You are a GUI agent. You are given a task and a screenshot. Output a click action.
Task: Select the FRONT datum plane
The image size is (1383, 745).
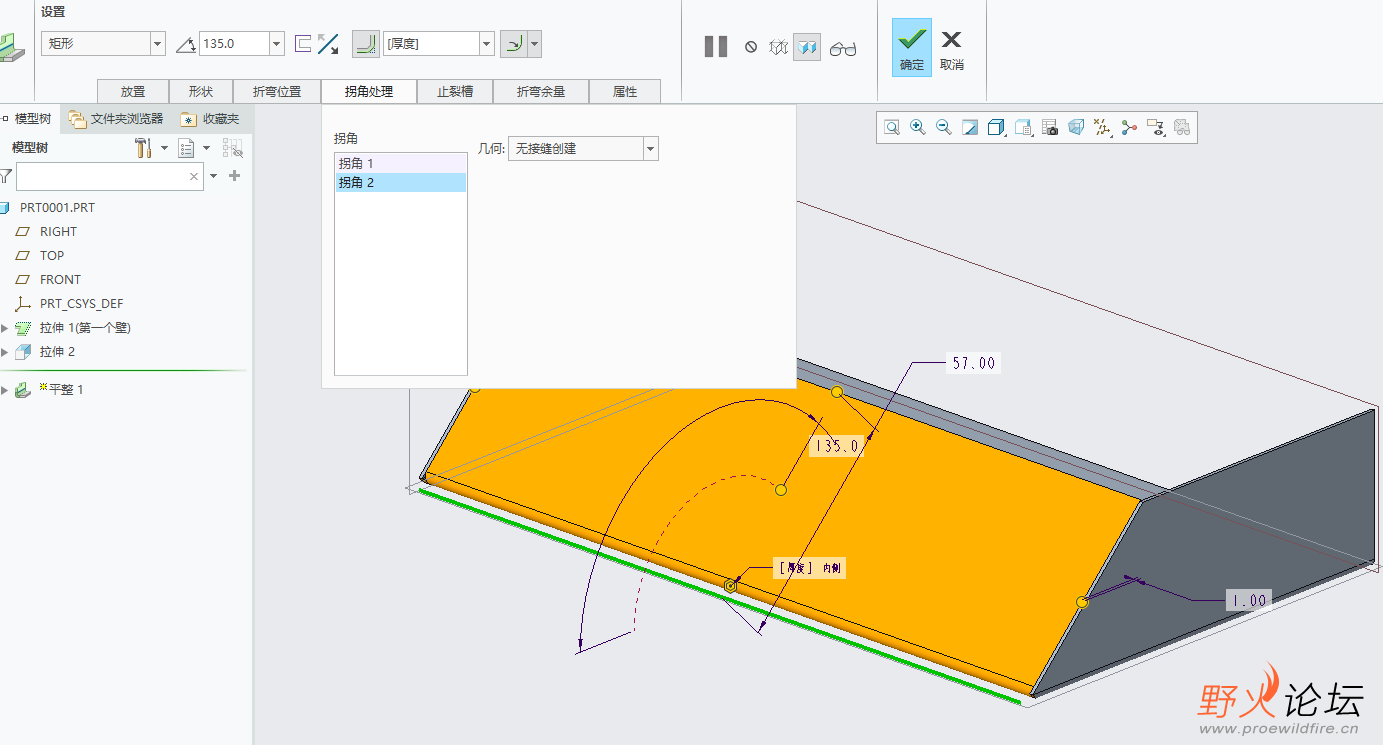(x=60, y=280)
